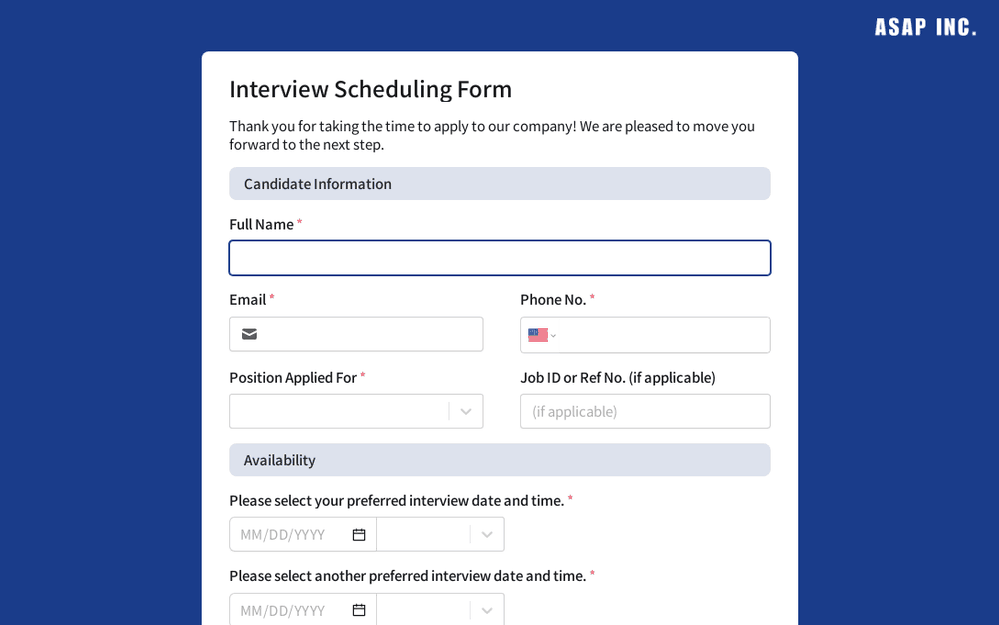Open the Position Applied For dropdown

[340, 411]
